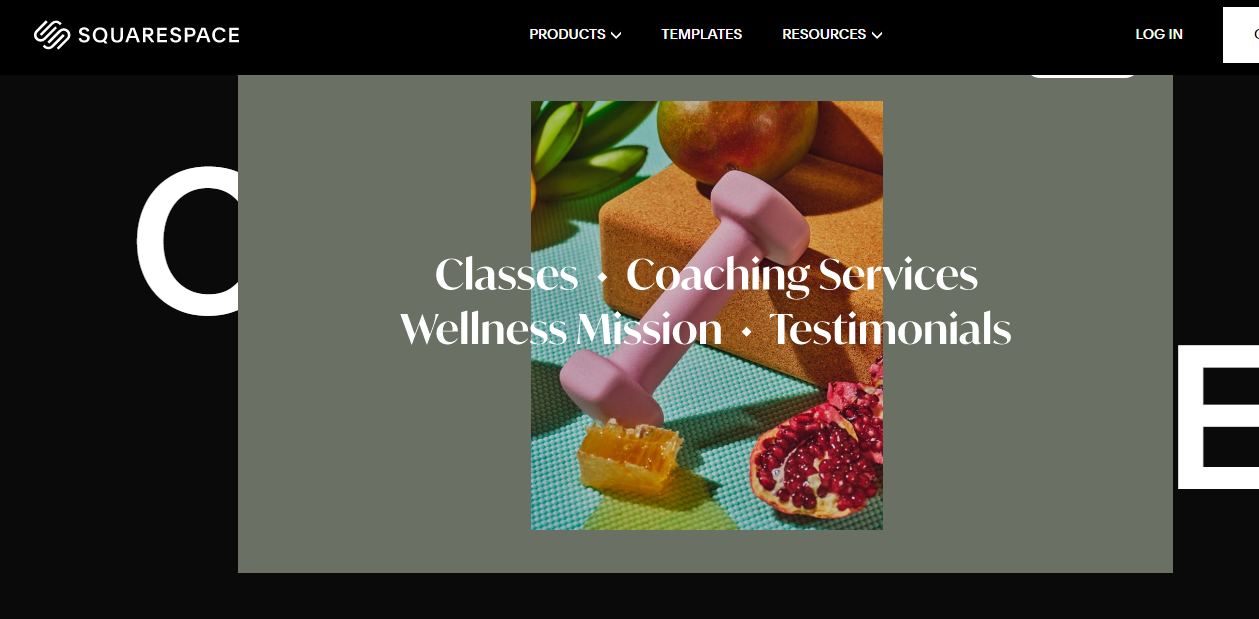This screenshot has width=1259, height=619.
Task: Click the chevron next to Products
Action: pos(616,35)
